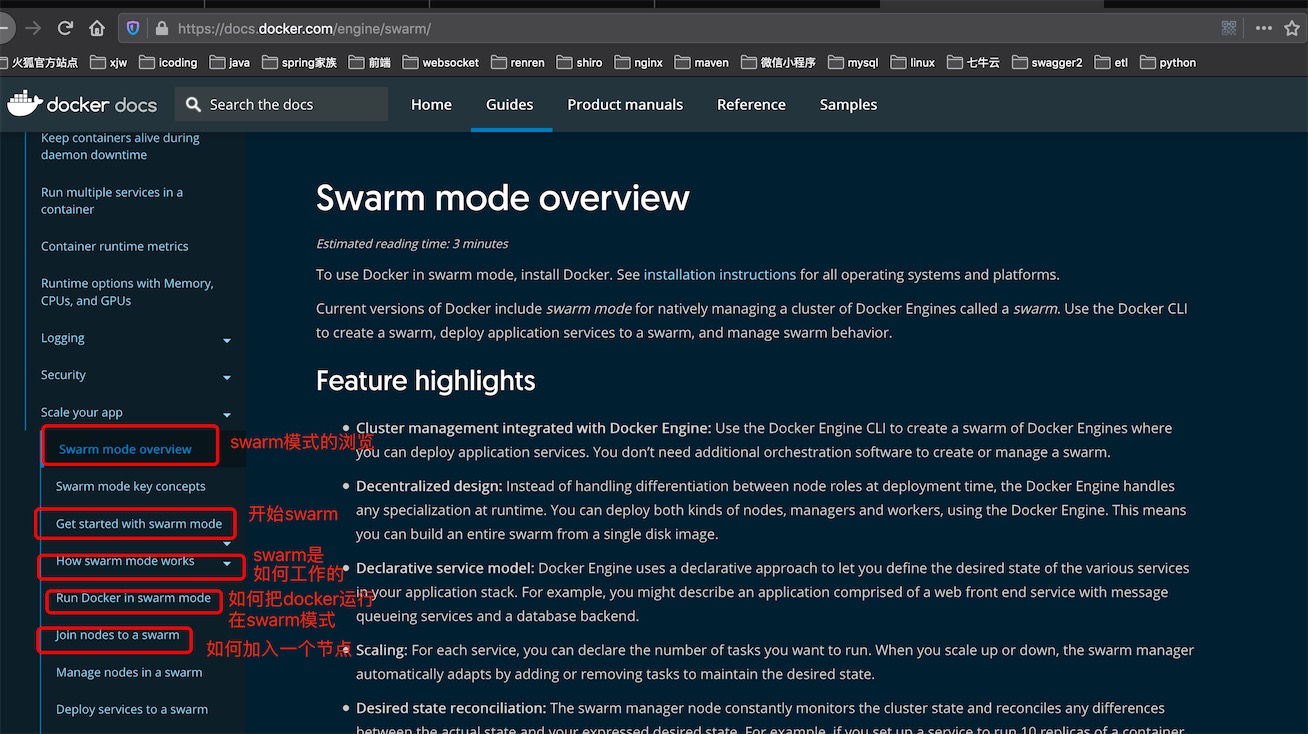This screenshot has height=734, width=1308.
Task: Open the python bookmark folder
Action: [1168, 62]
